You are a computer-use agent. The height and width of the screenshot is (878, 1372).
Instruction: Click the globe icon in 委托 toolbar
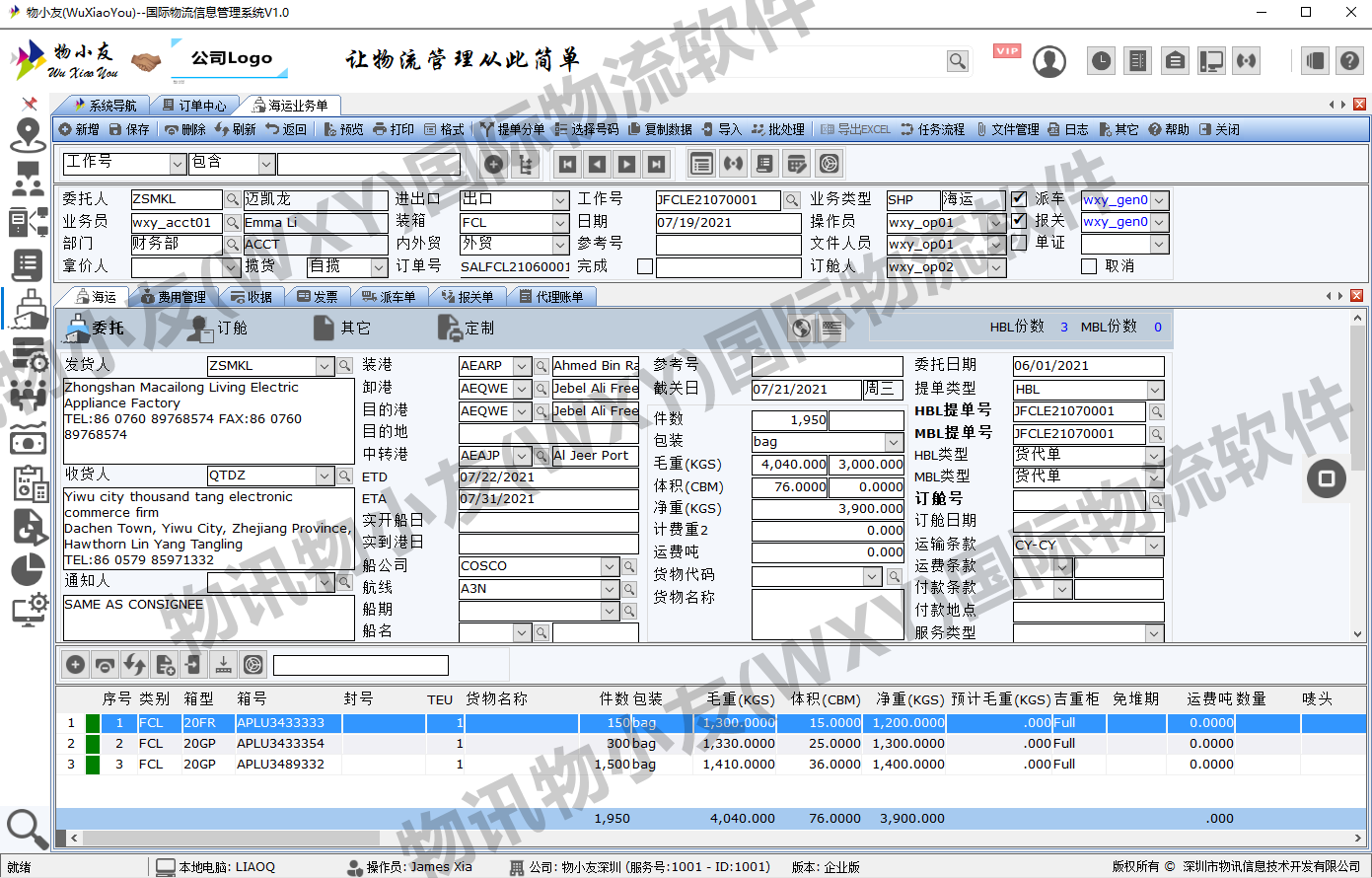(801, 328)
